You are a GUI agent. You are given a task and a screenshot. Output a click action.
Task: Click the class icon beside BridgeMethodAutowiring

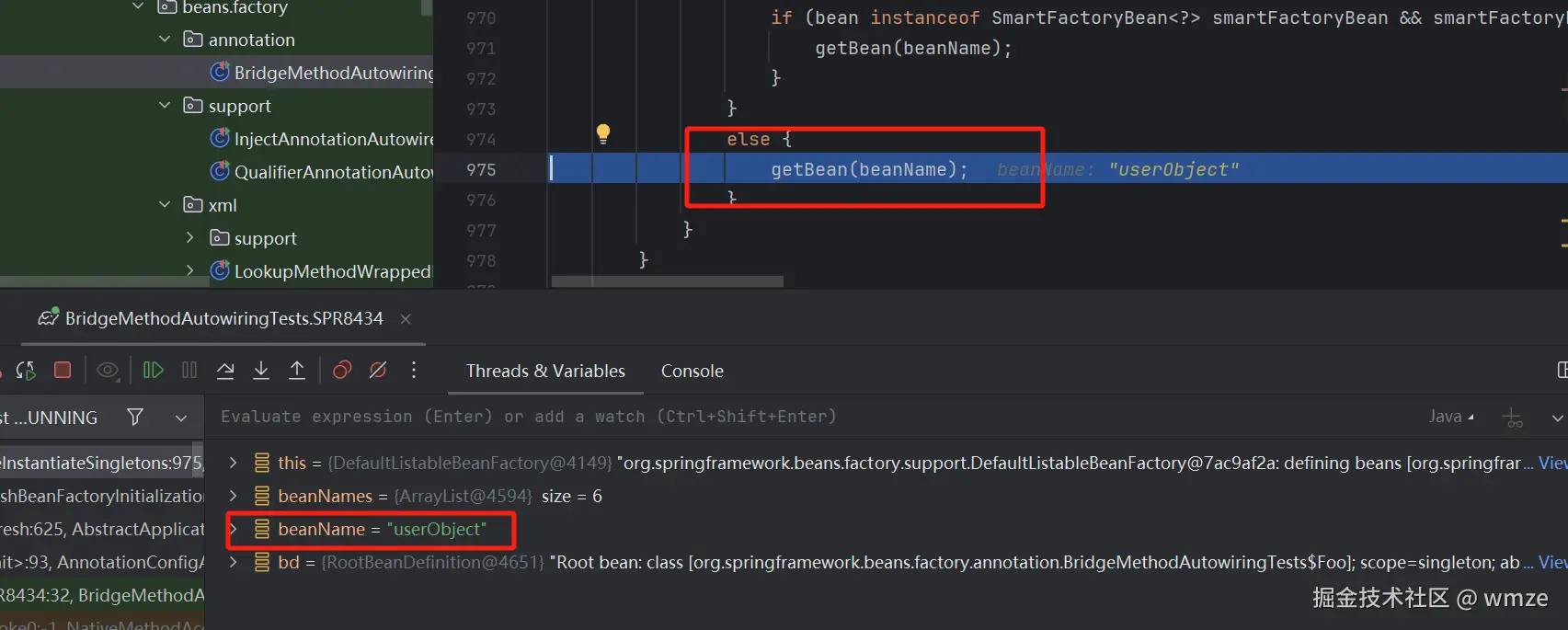(220, 72)
